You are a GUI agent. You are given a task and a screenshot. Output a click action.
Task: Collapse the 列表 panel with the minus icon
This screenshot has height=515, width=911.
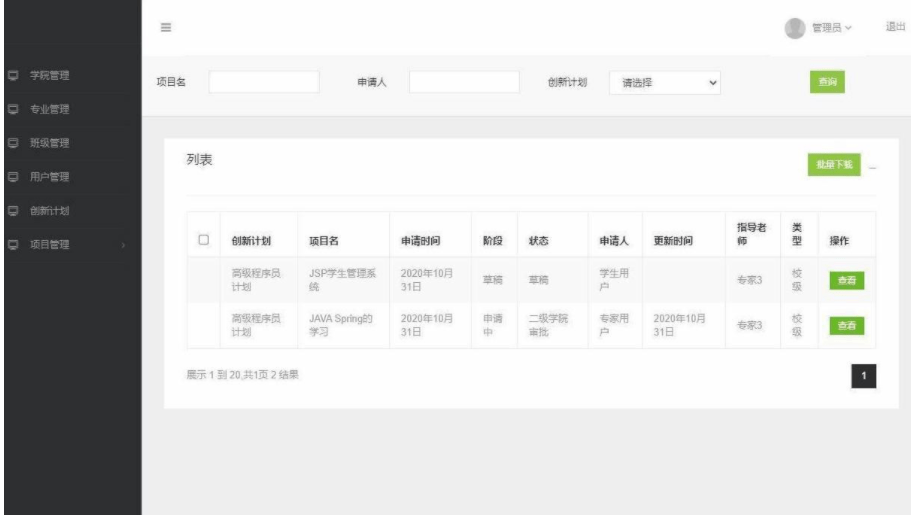point(872,168)
